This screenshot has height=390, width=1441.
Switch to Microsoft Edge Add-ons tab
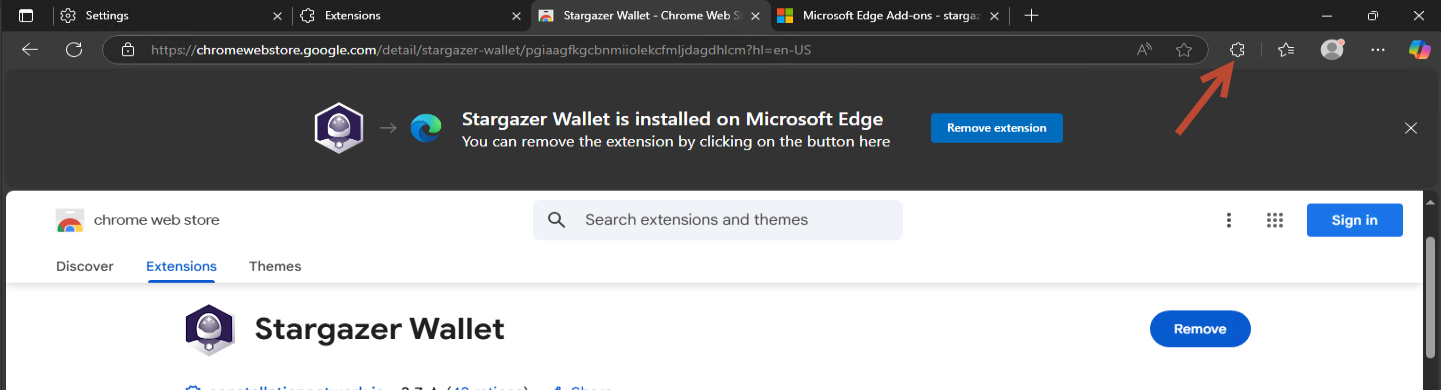click(x=888, y=16)
